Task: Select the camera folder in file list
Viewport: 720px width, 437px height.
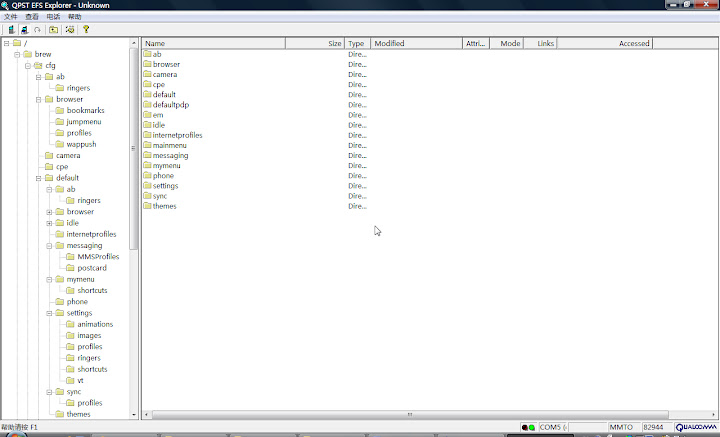Action: click(x=165, y=74)
